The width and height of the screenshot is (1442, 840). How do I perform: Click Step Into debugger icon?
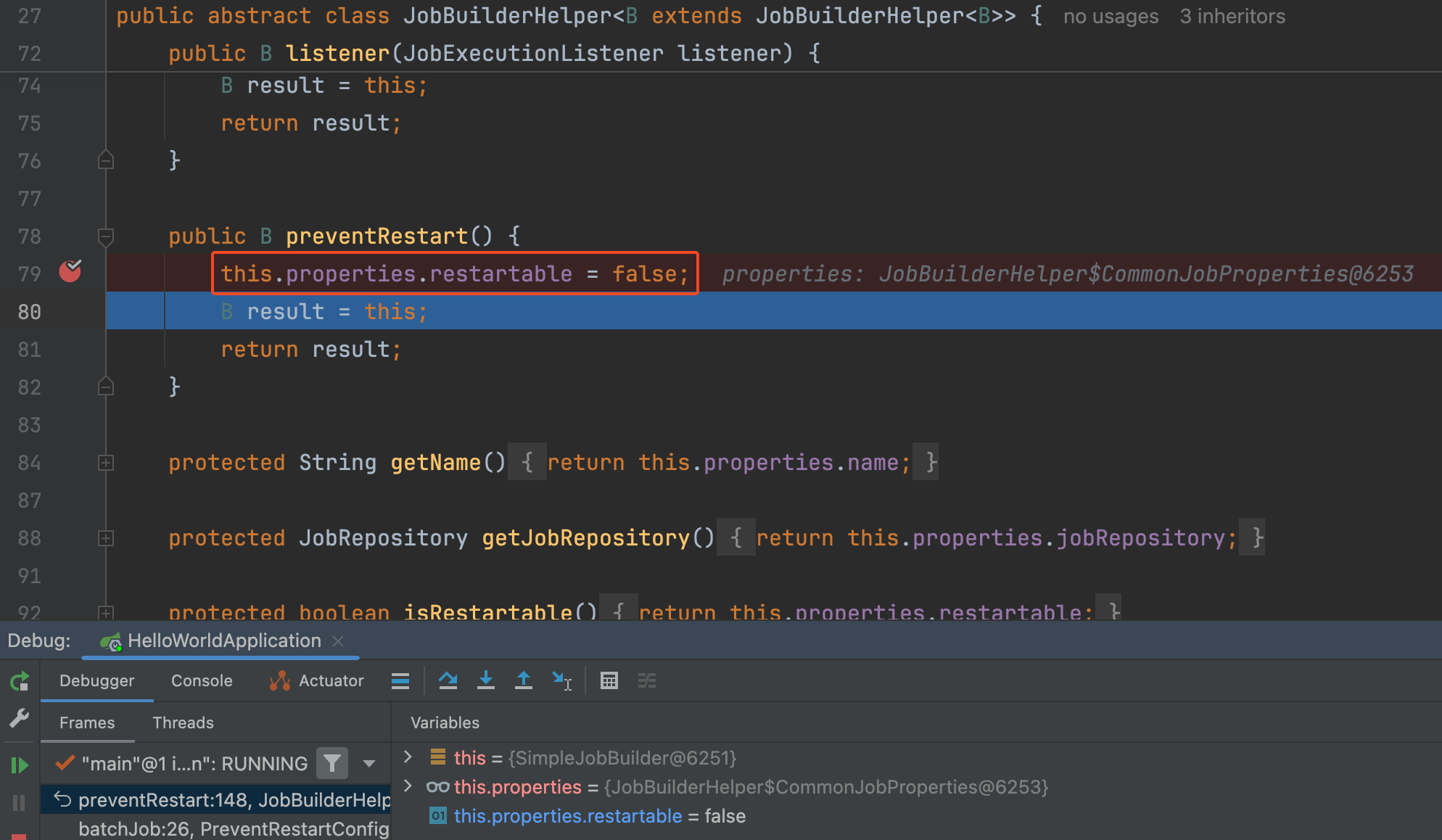point(486,680)
